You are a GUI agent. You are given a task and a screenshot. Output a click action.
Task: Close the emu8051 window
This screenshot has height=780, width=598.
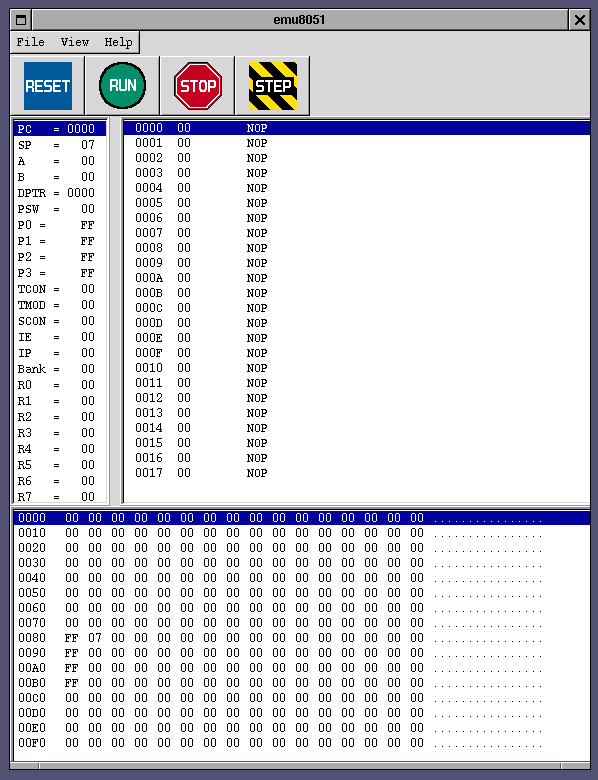580,20
